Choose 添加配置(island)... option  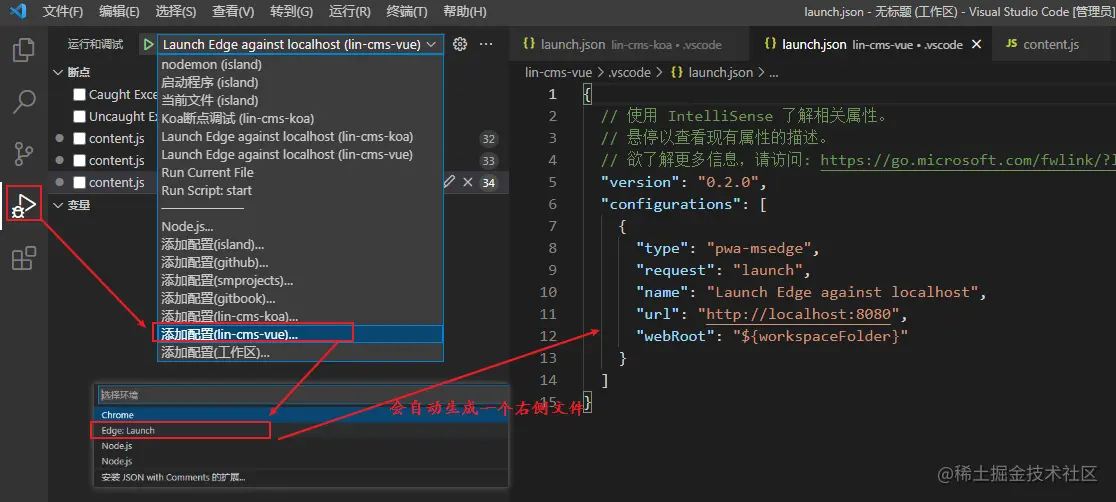tap(300, 244)
